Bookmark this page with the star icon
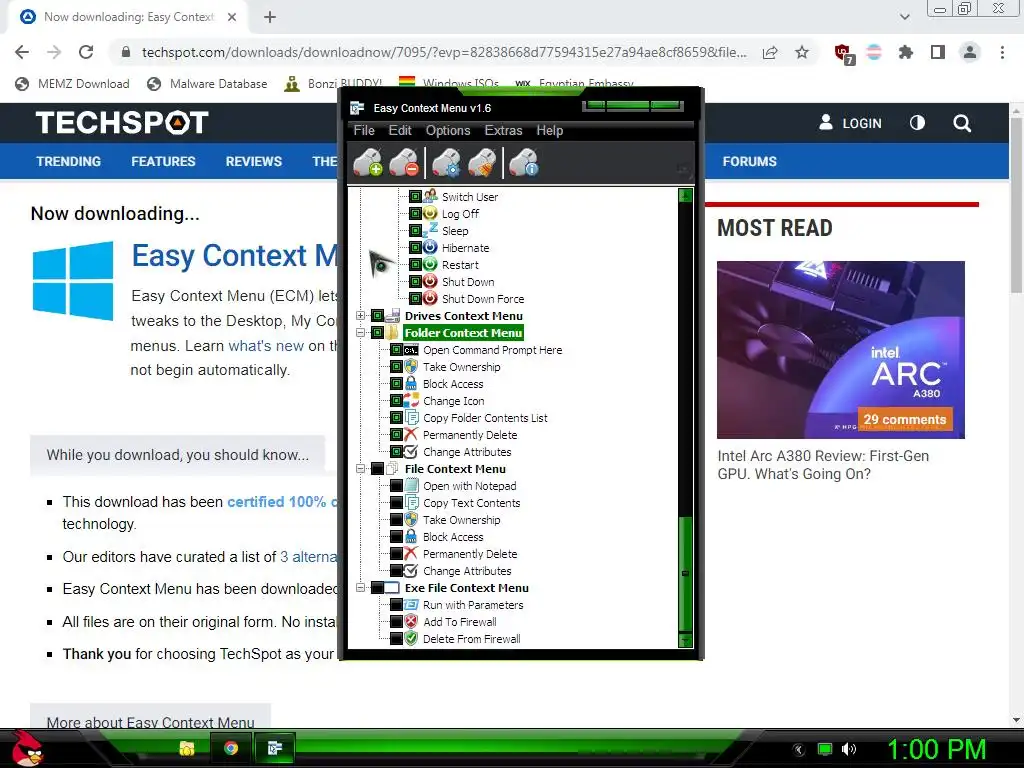This screenshot has width=1024, height=768. point(802,52)
